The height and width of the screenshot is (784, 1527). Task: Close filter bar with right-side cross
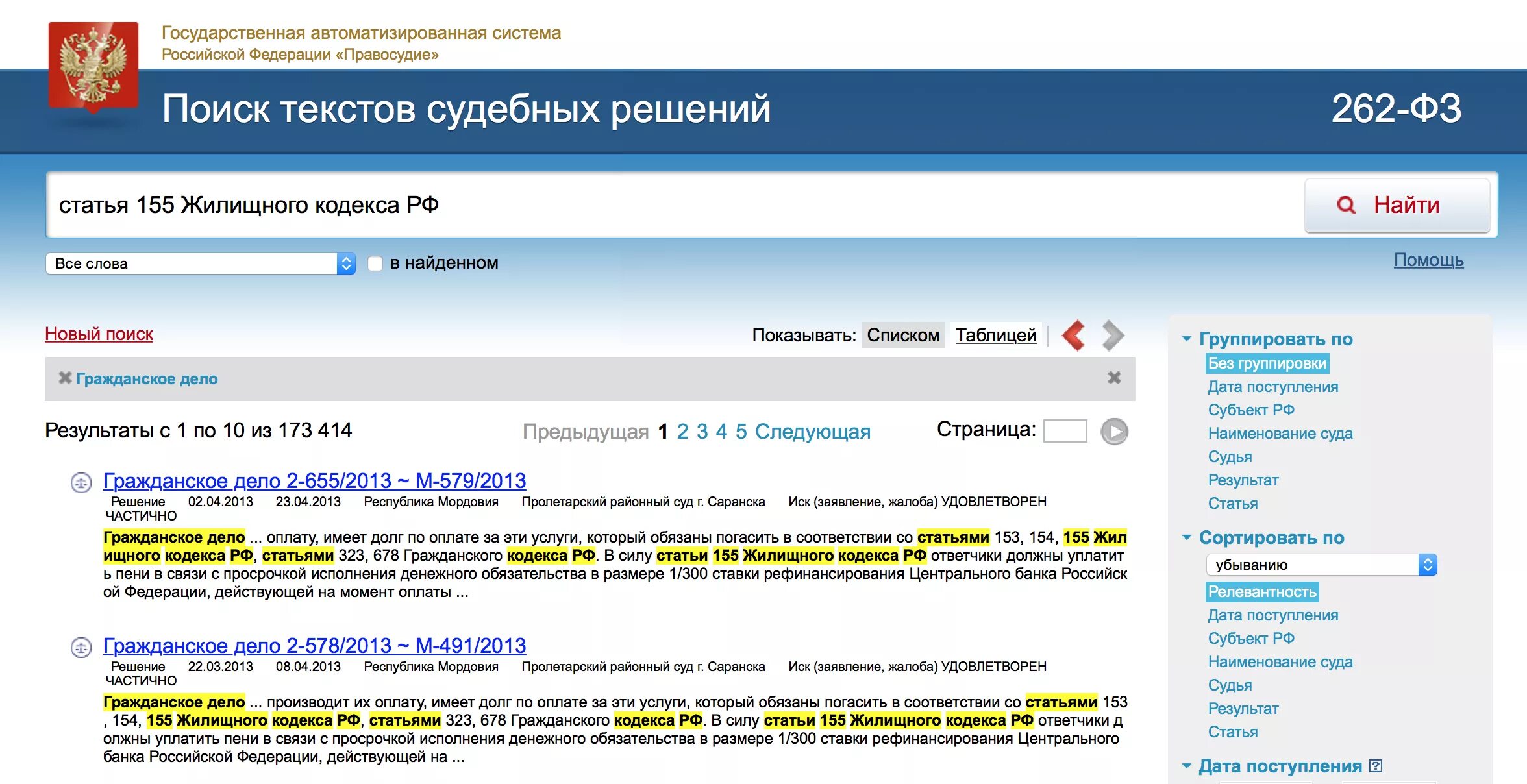click(x=1114, y=378)
